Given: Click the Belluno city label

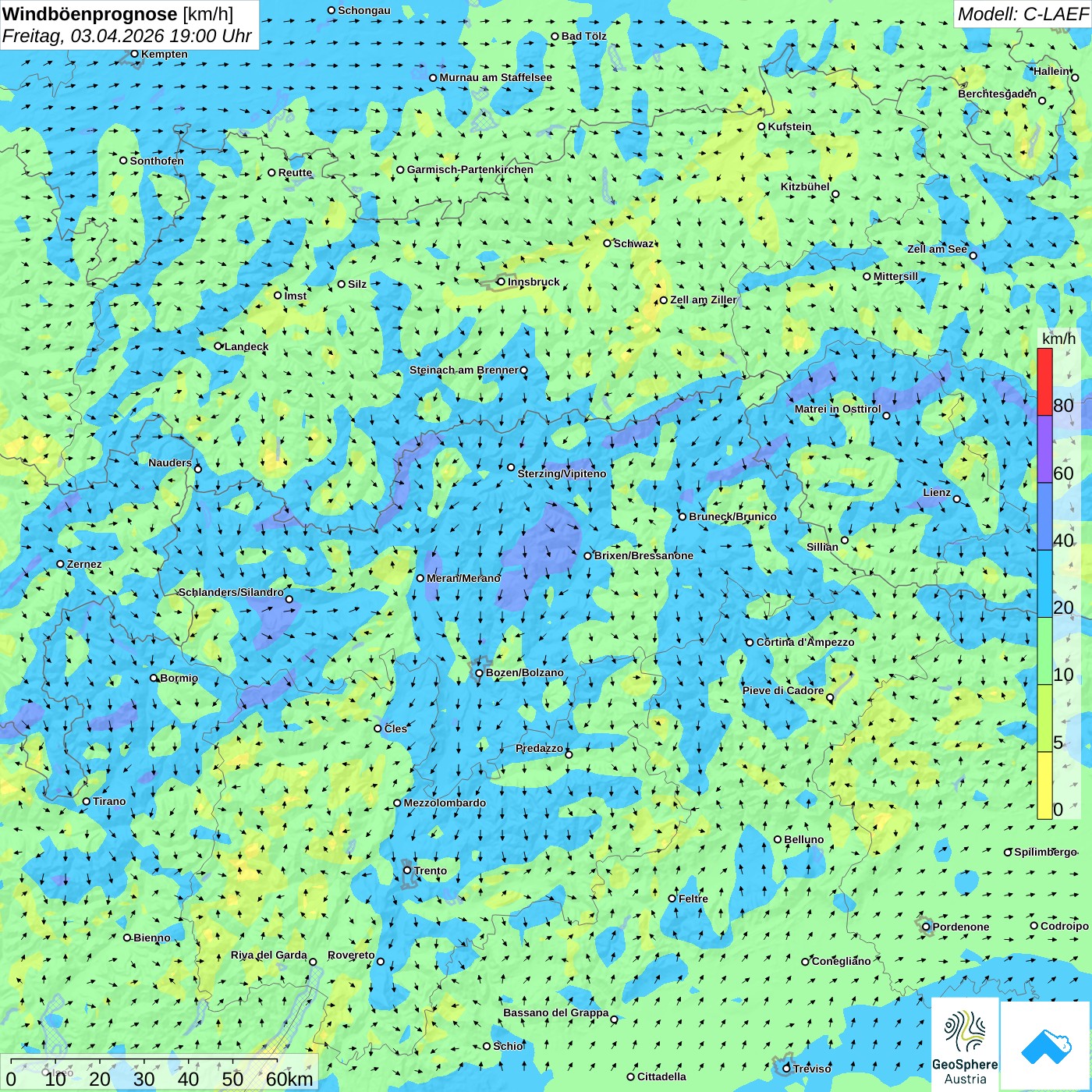Looking at the screenshot, I should pos(803,839).
